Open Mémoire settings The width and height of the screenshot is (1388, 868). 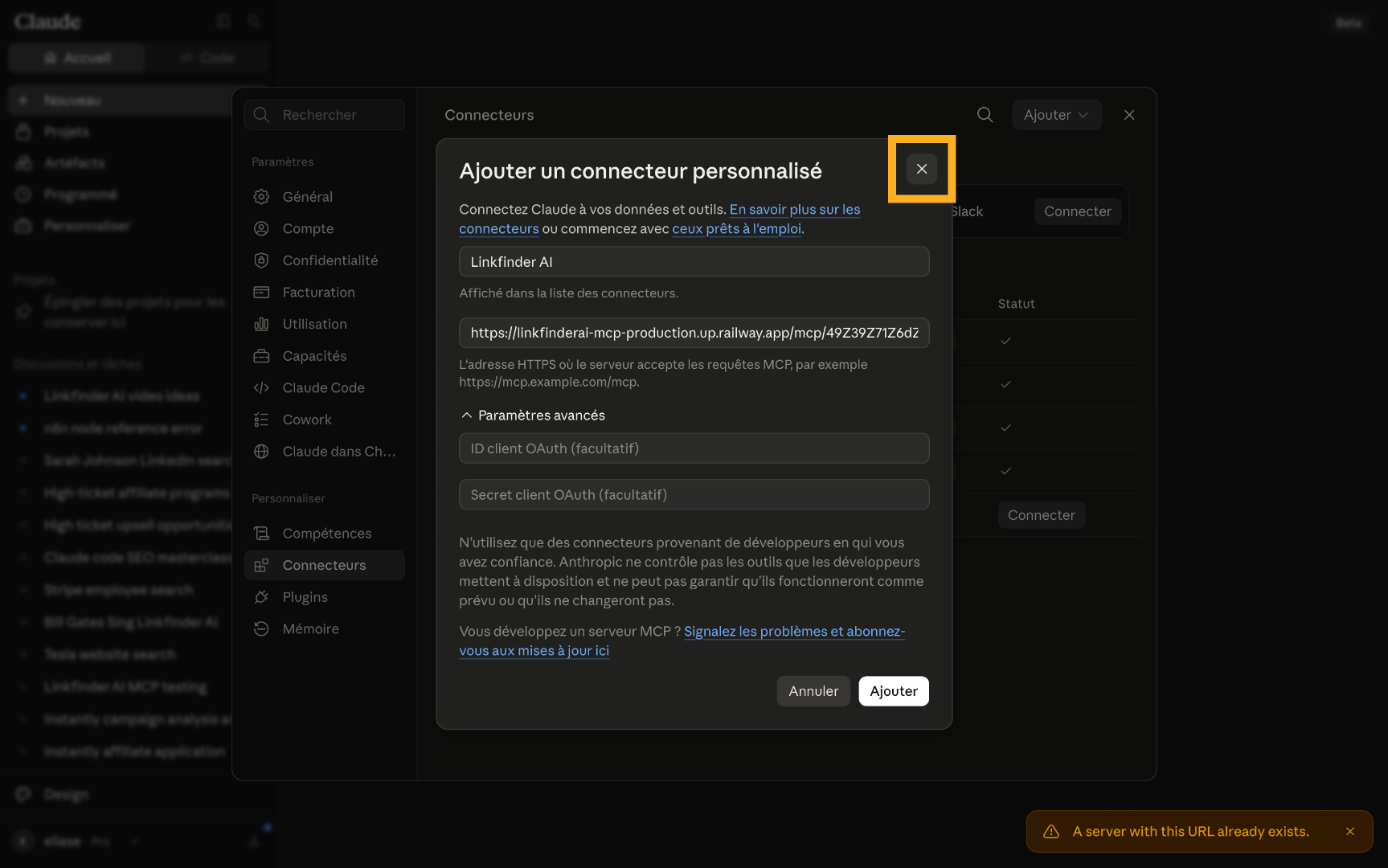[x=325, y=628]
